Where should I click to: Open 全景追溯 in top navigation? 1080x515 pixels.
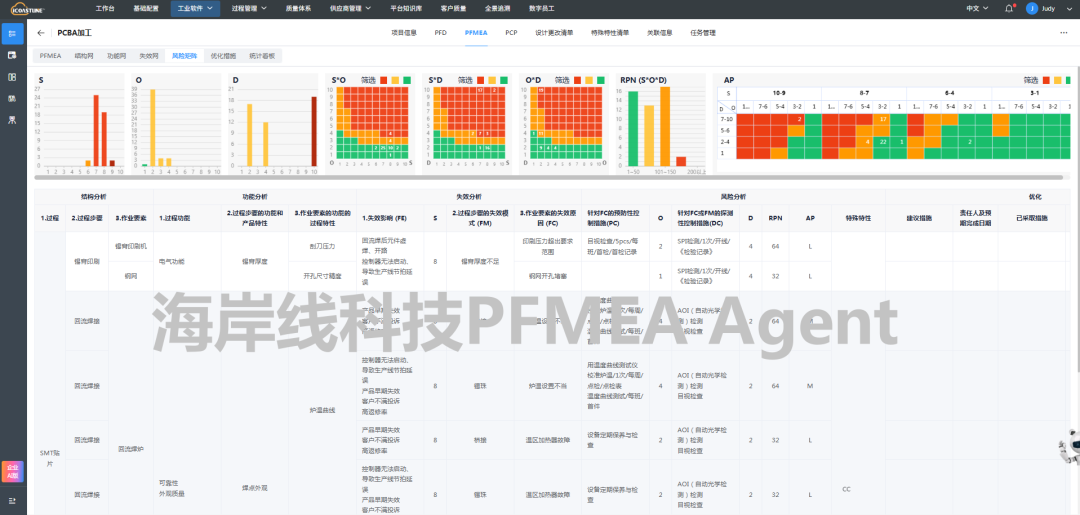click(497, 8)
